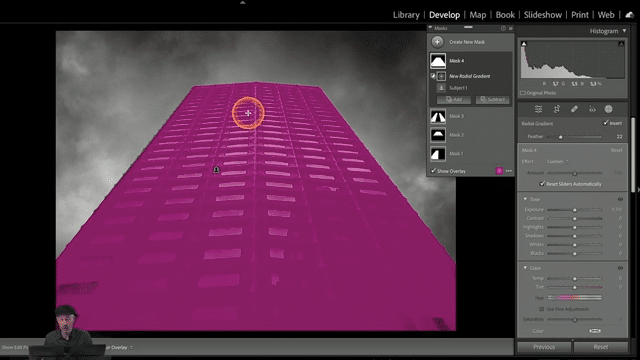This screenshot has width=640, height=360.
Task: Toggle Original Photo checkbox under histogram
Action: click(x=523, y=93)
